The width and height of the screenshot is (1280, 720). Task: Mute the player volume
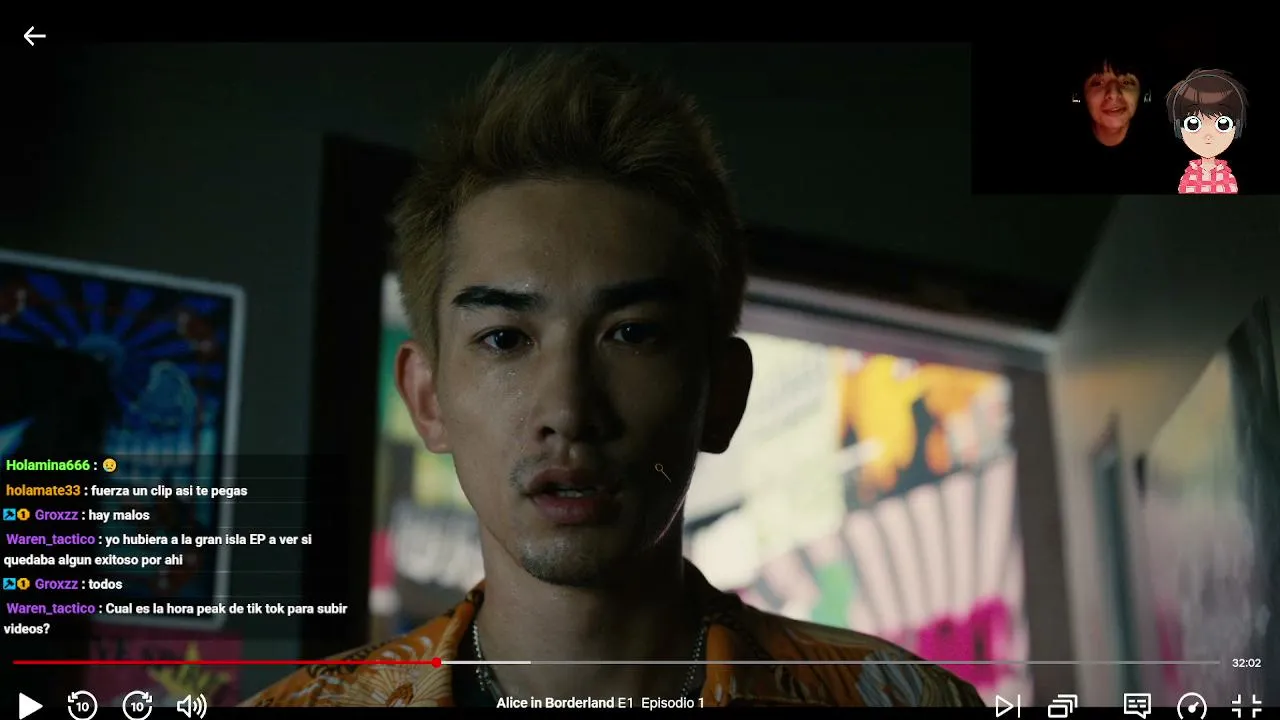(x=191, y=706)
